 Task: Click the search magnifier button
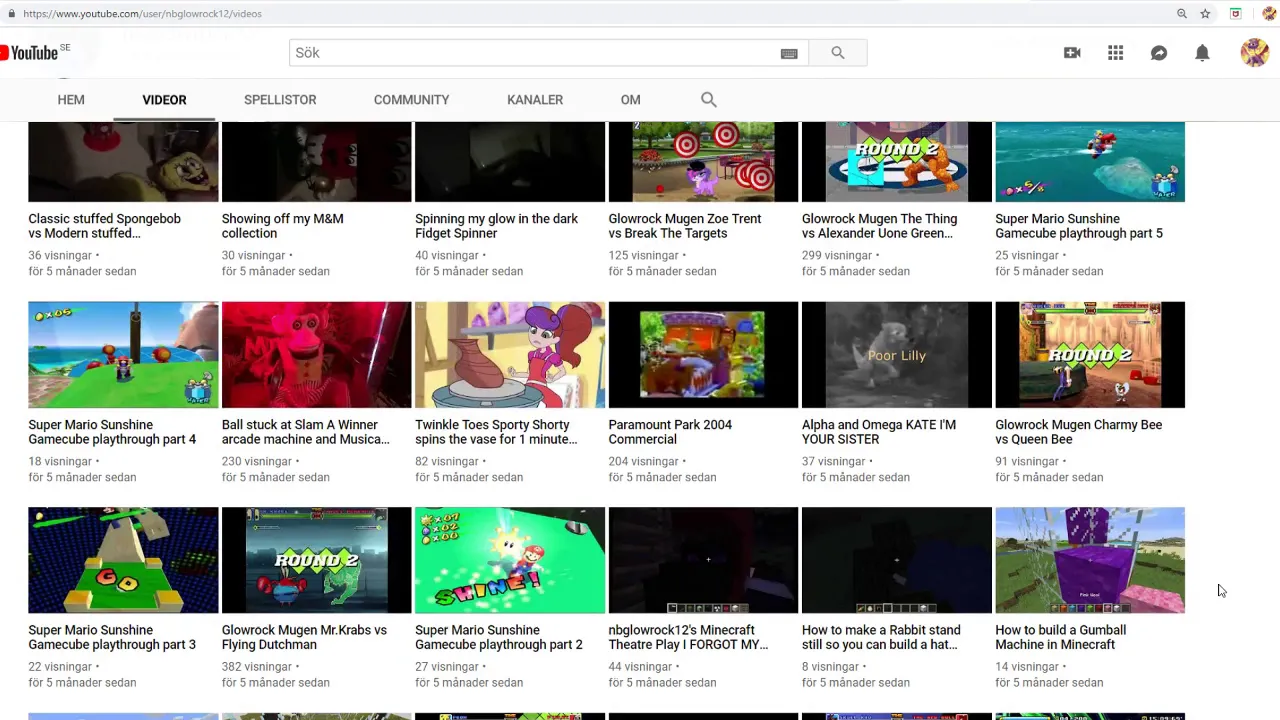point(838,53)
